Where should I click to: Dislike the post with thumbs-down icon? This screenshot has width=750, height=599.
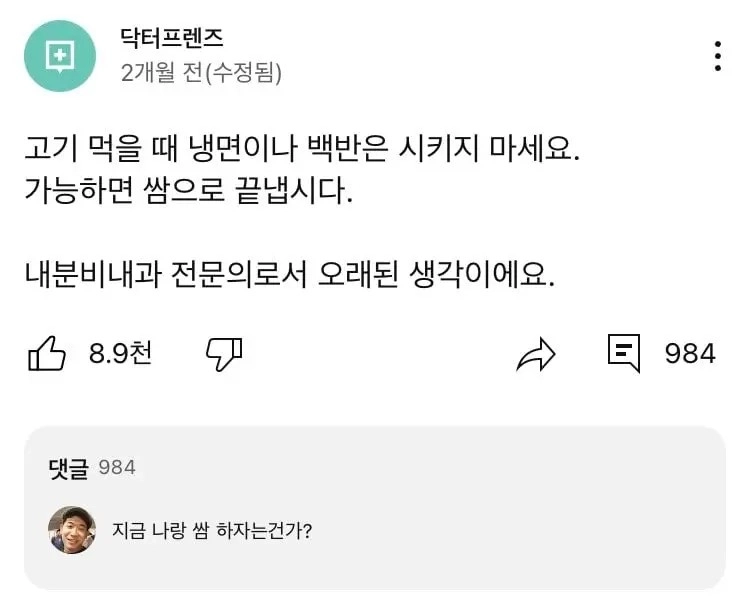[224, 353]
